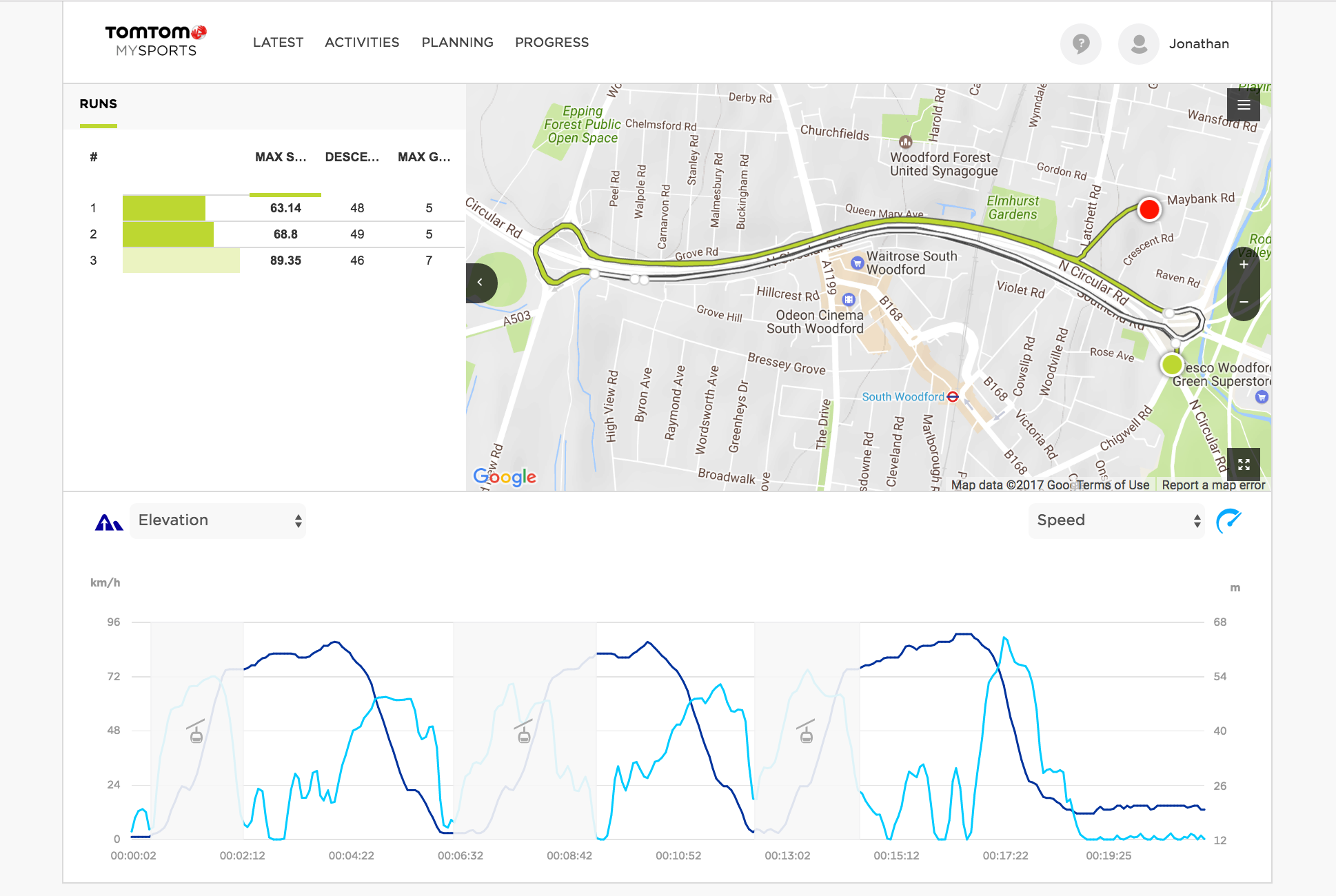Click the help question mark icon

(1080, 44)
